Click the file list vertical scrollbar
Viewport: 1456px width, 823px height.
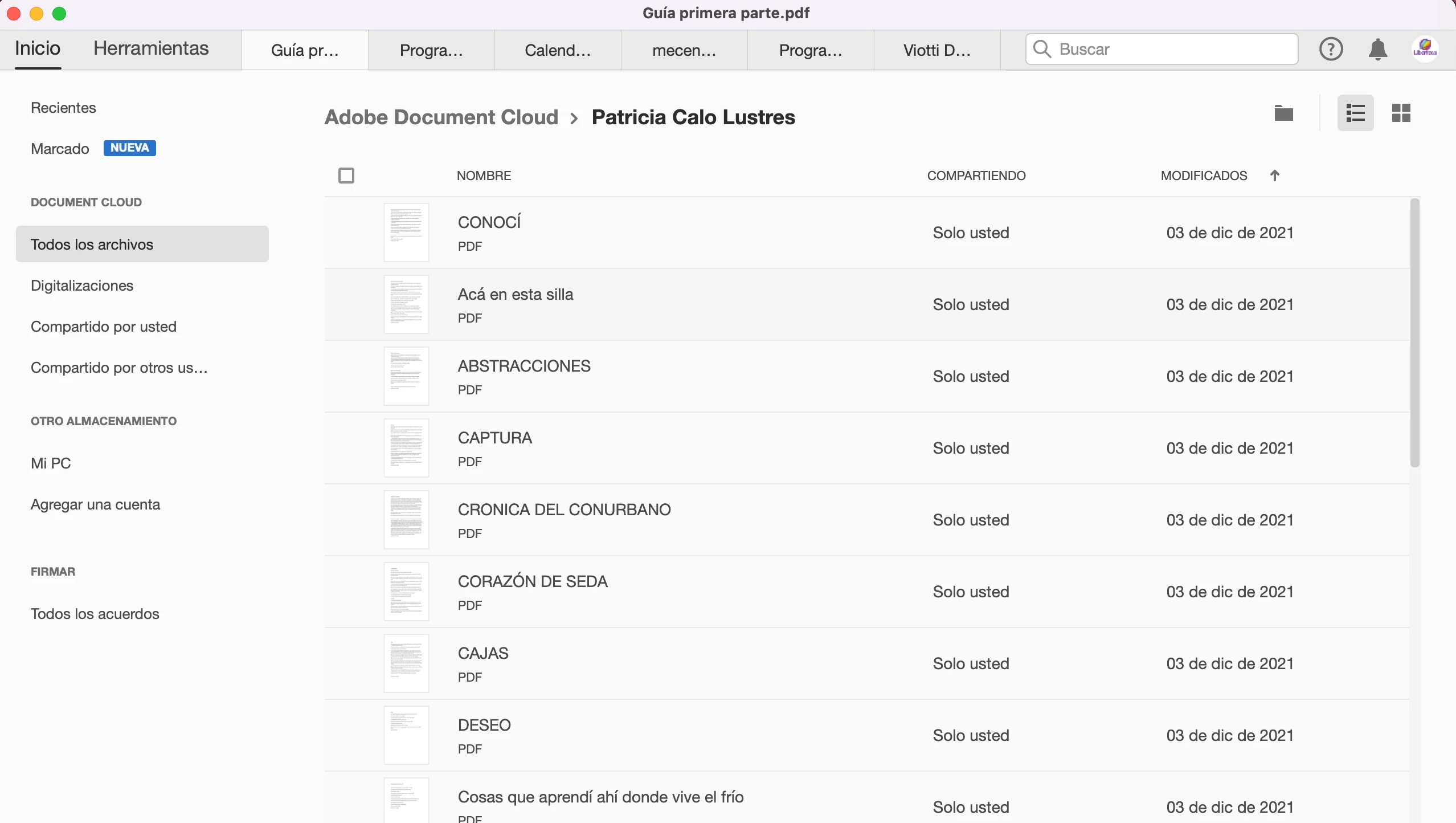(1414, 333)
